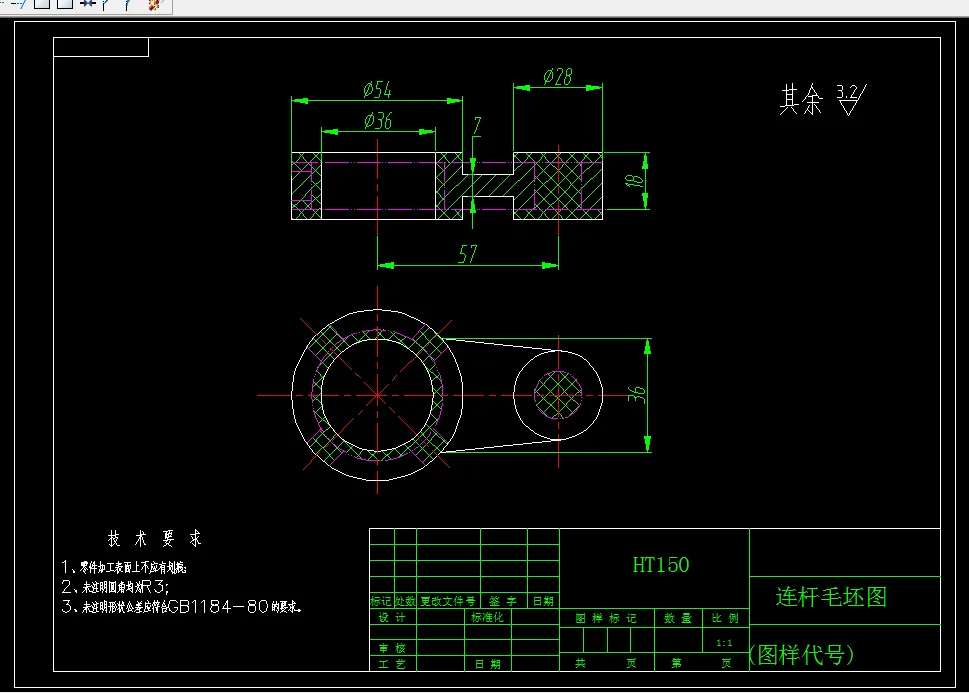Click the 共 page count label
This screenshot has width=969, height=693.
click(581, 663)
